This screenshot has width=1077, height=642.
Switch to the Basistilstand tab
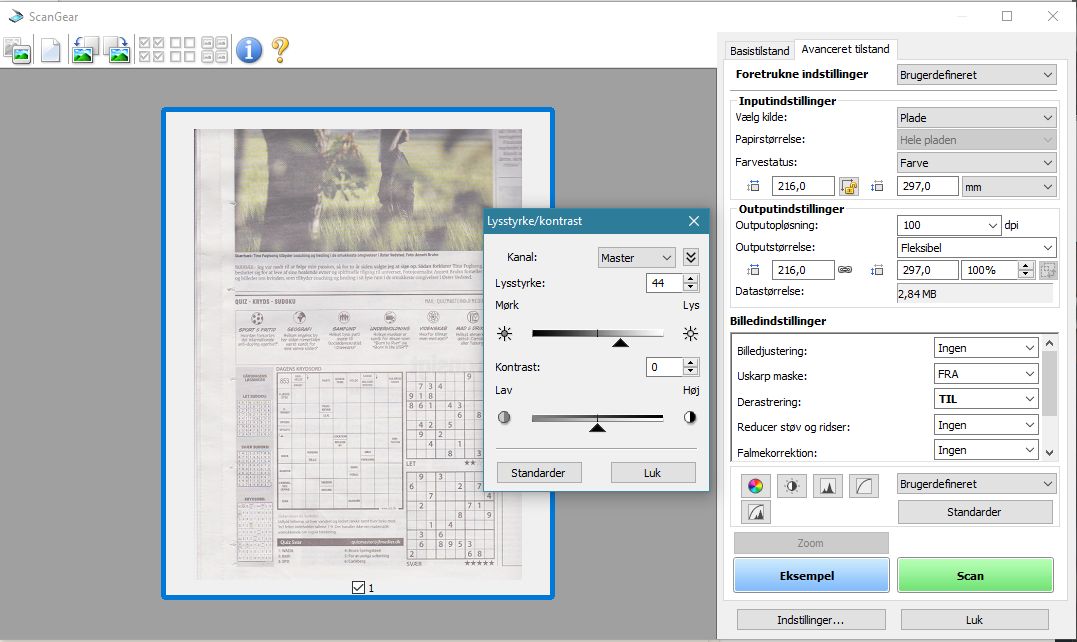[759, 50]
